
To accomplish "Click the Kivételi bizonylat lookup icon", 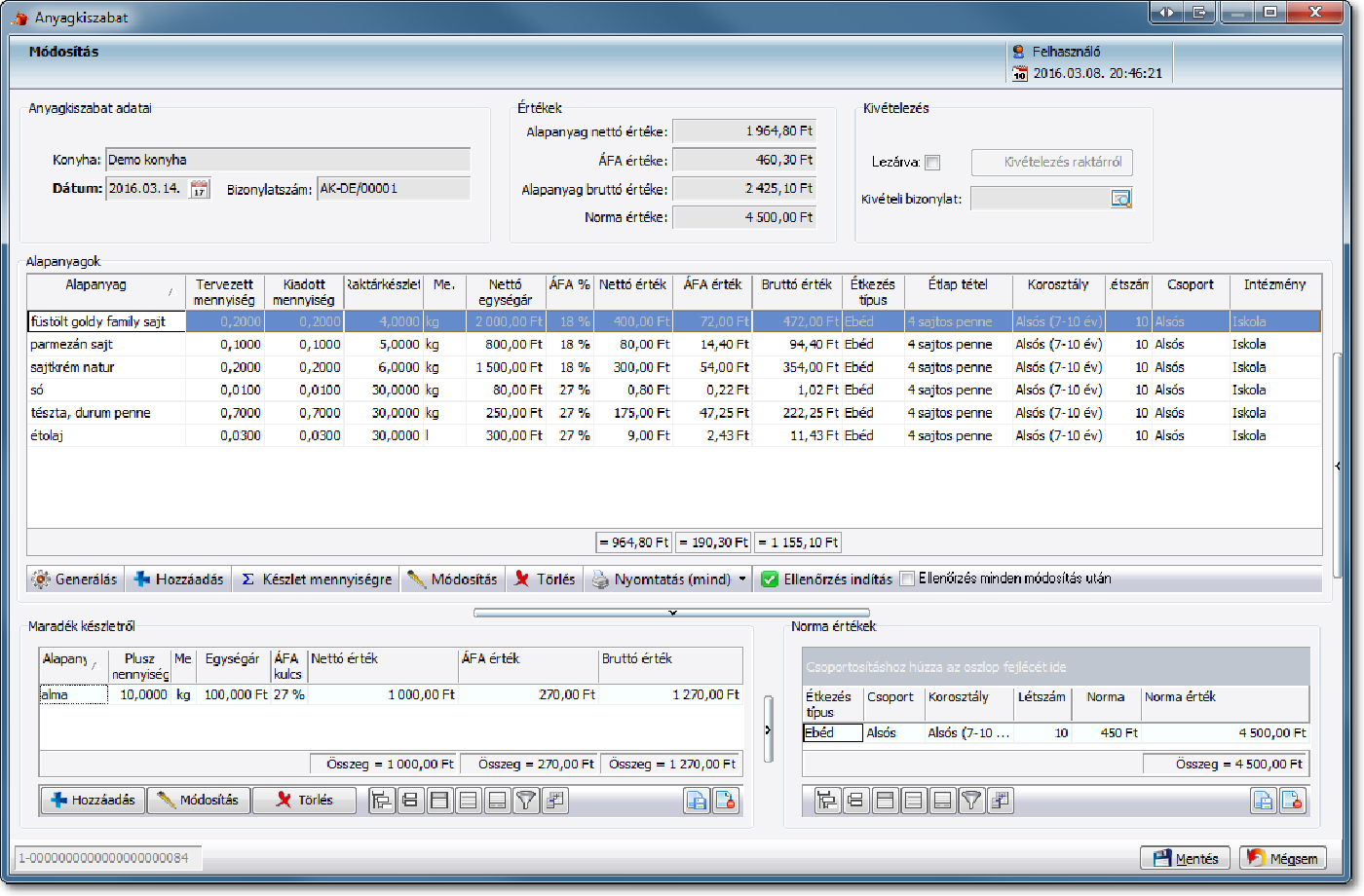I will (x=1120, y=199).
